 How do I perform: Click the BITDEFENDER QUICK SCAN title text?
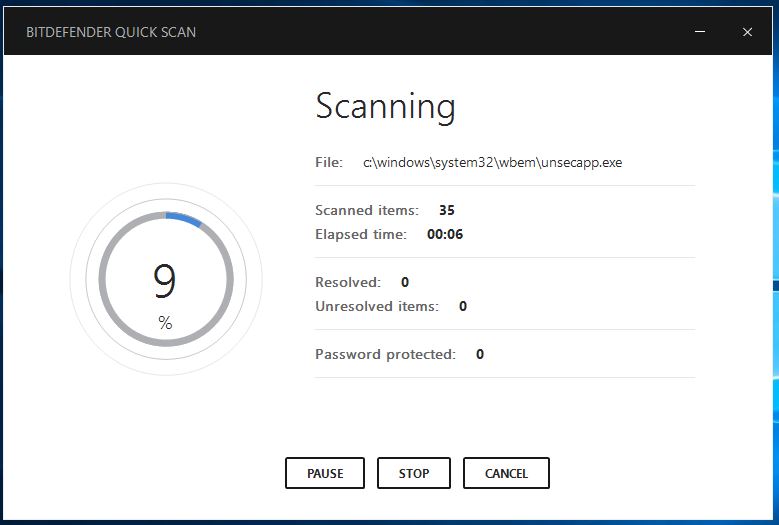click(111, 32)
